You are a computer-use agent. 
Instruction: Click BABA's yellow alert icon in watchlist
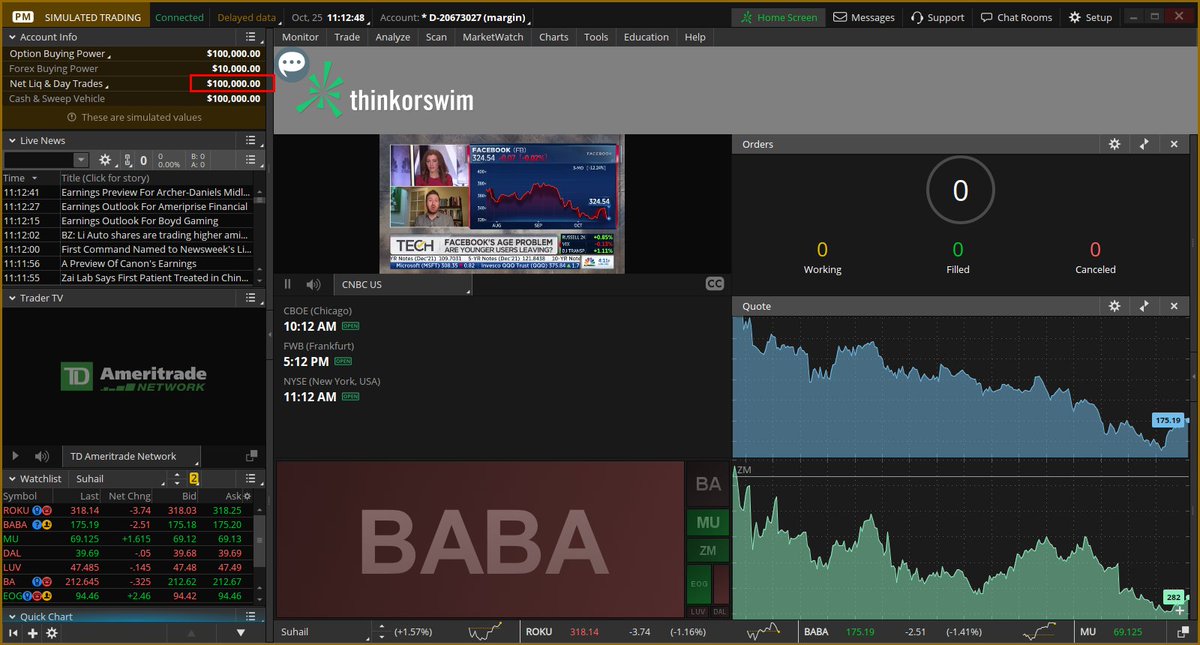pyautogui.click(x=49, y=524)
